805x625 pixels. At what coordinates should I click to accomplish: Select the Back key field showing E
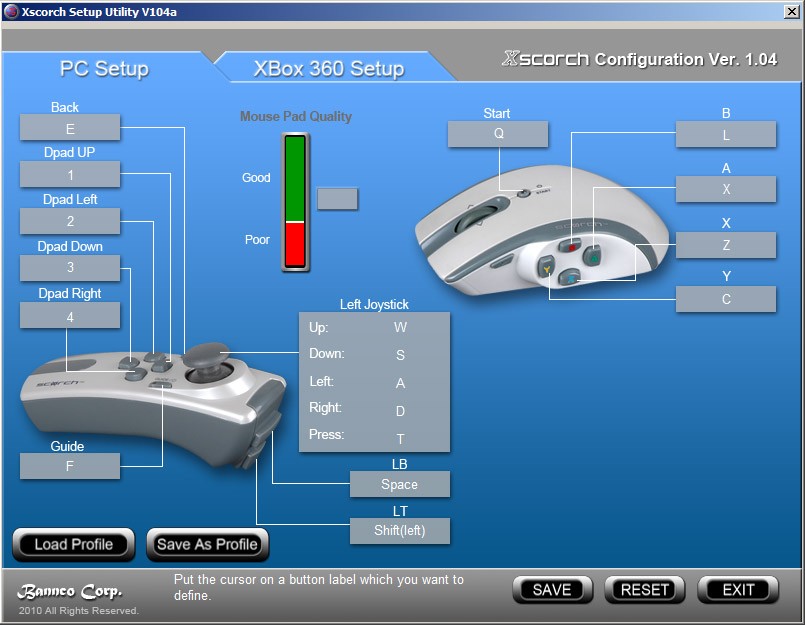[x=70, y=127]
